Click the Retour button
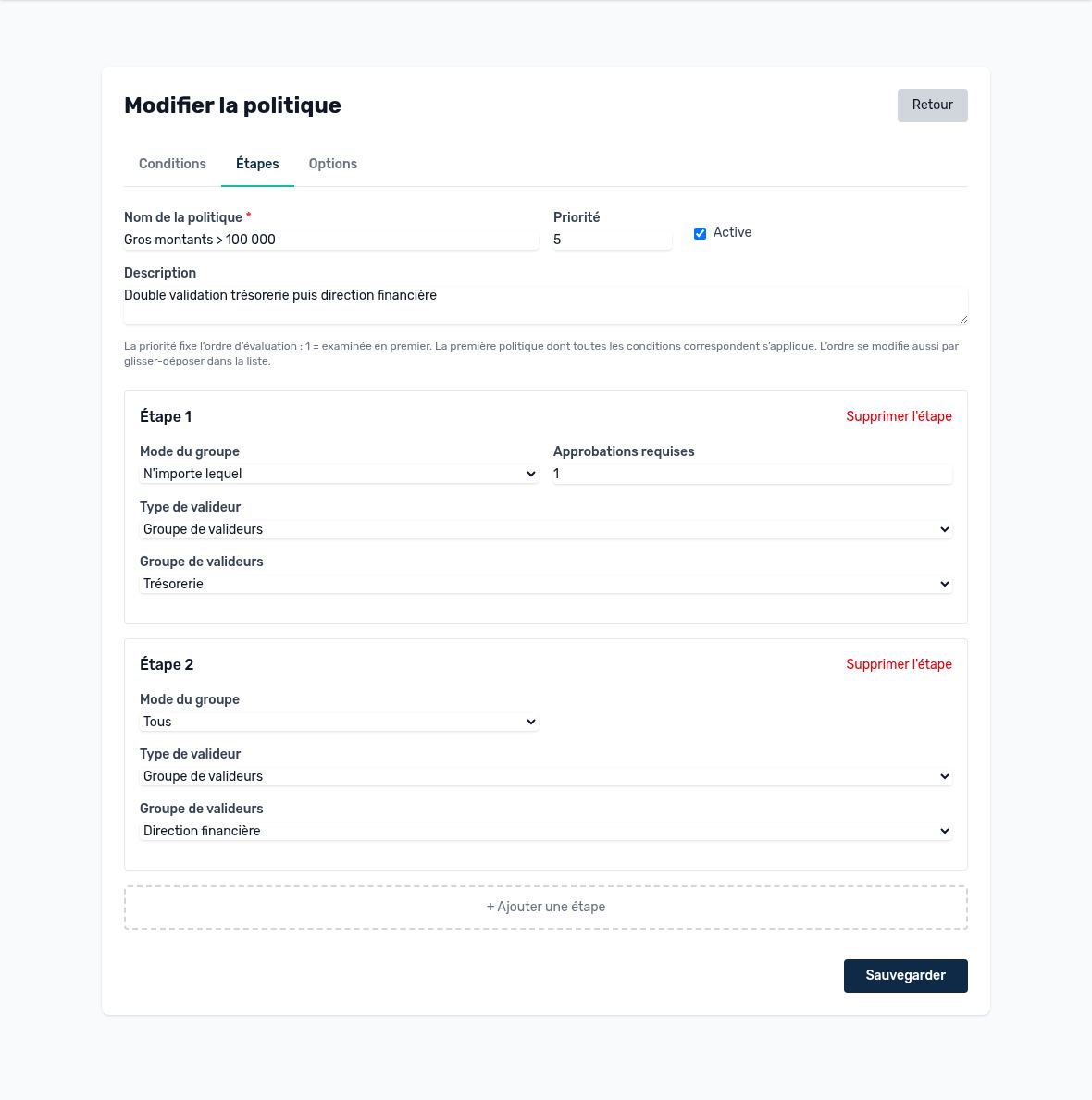 click(x=932, y=105)
